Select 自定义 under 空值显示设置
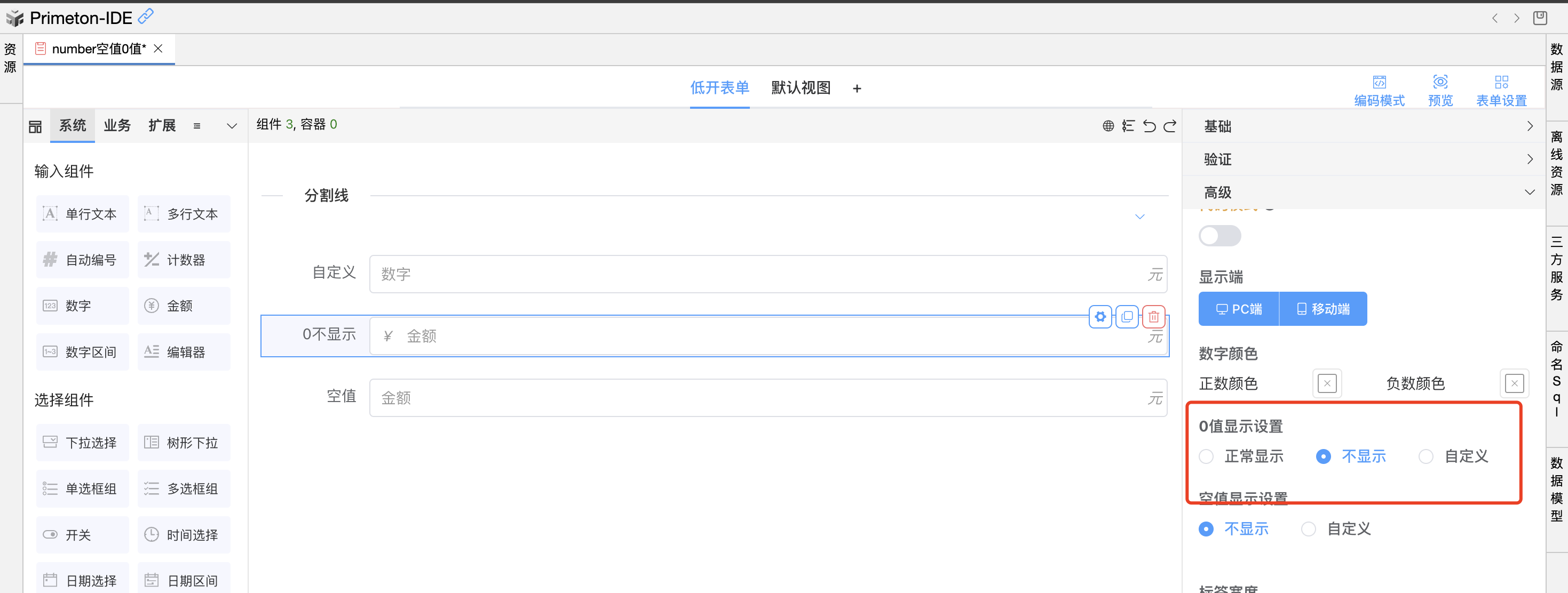1568x593 pixels. [x=1308, y=528]
